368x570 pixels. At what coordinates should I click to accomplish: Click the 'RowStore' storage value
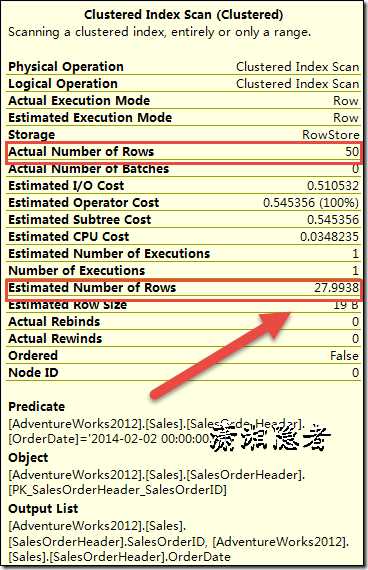331,135
